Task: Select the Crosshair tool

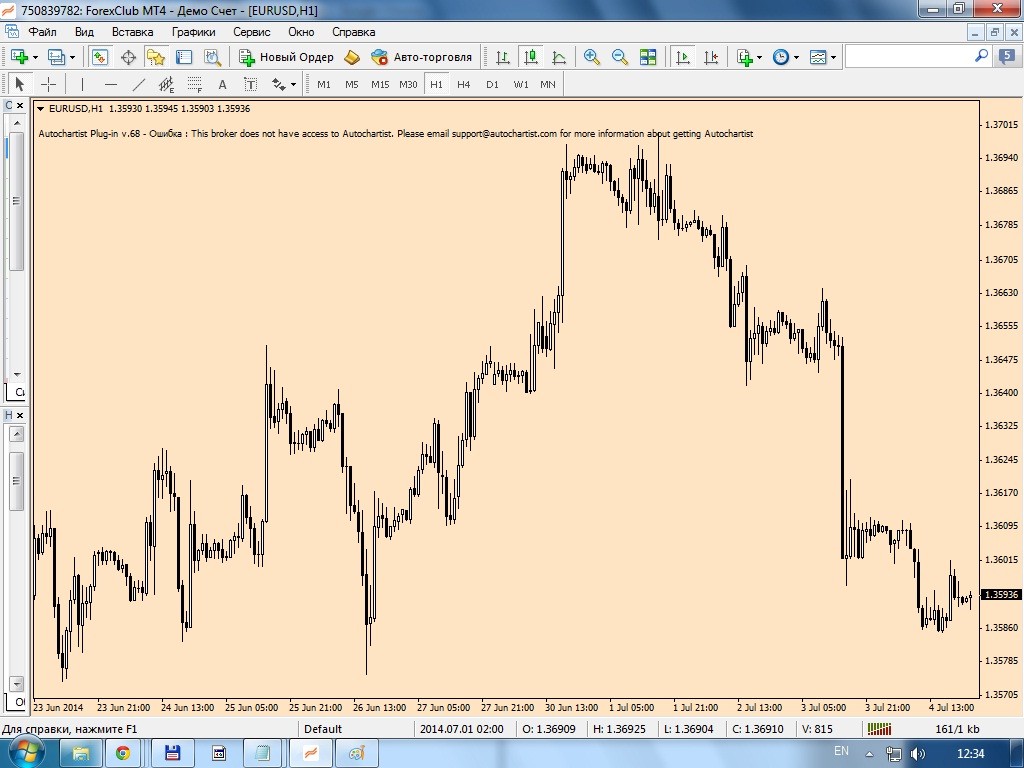Action: point(48,84)
